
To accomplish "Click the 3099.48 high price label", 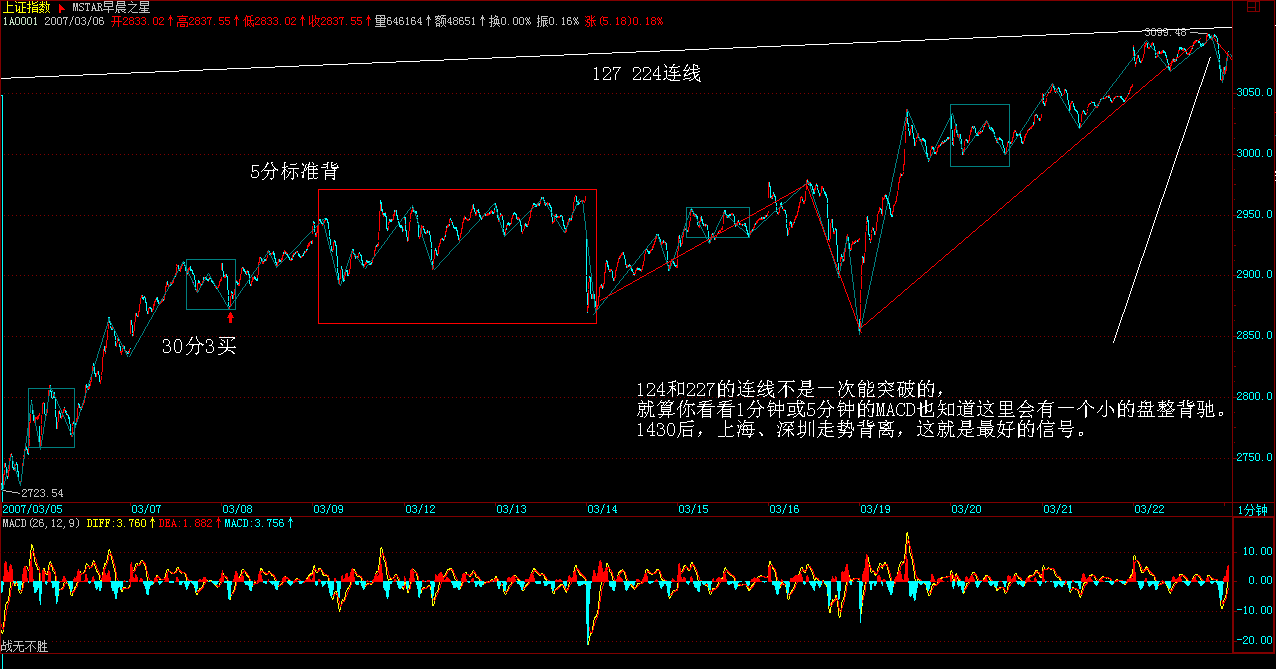I will coord(1165,33).
